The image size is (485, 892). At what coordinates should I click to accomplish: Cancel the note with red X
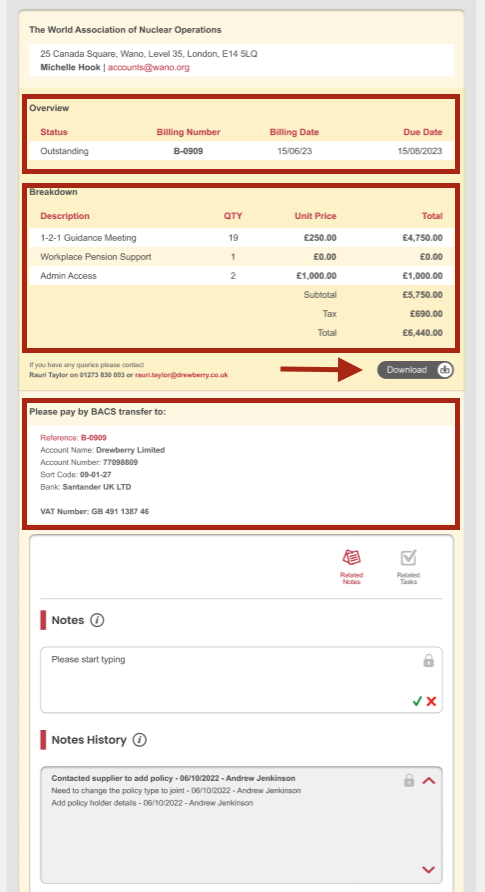click(x=431, y=701)
